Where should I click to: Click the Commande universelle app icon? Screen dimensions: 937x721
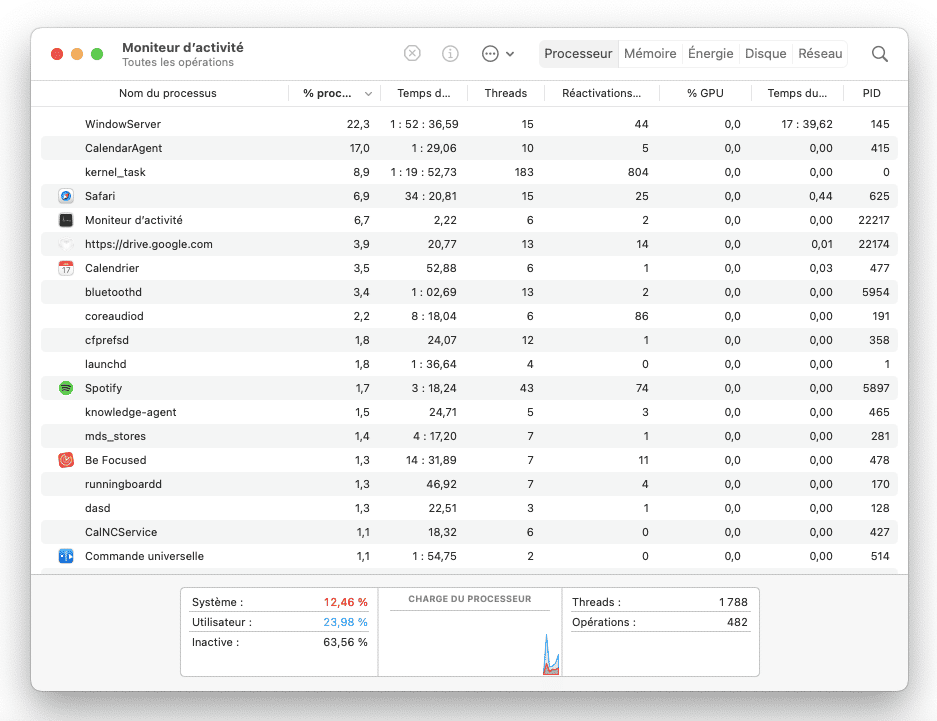(x=66, y=556)
